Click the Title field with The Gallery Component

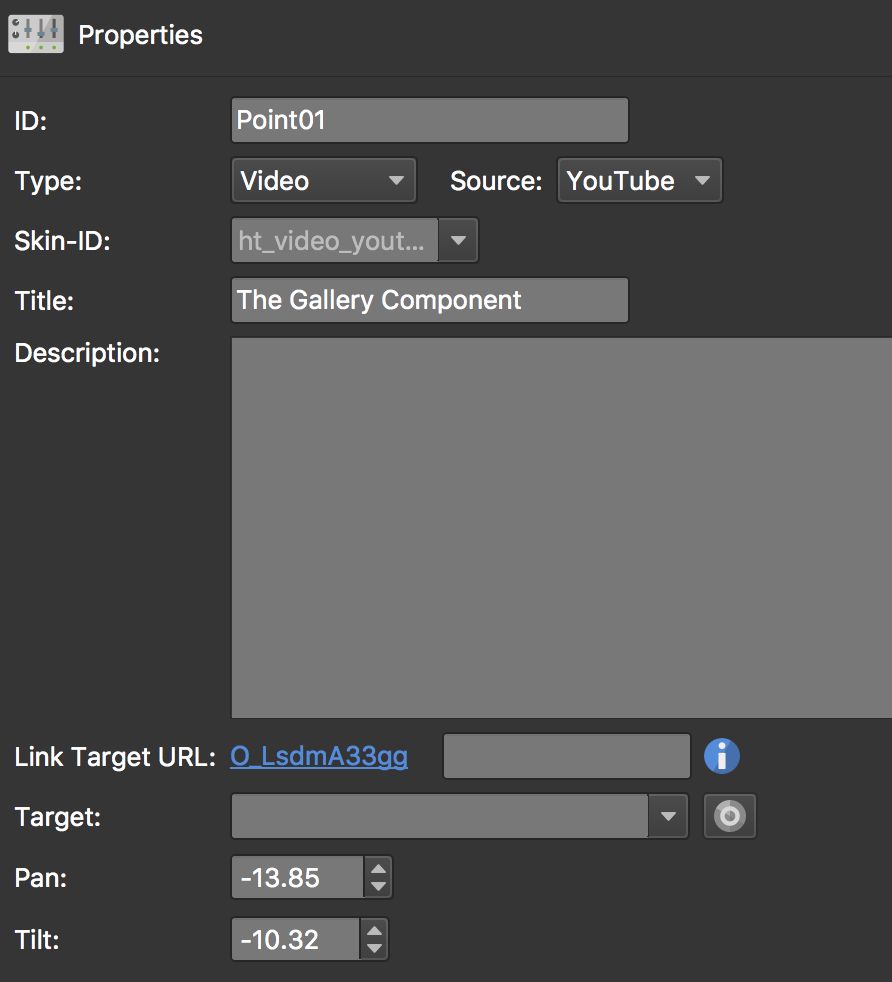(x=430, y=300)
